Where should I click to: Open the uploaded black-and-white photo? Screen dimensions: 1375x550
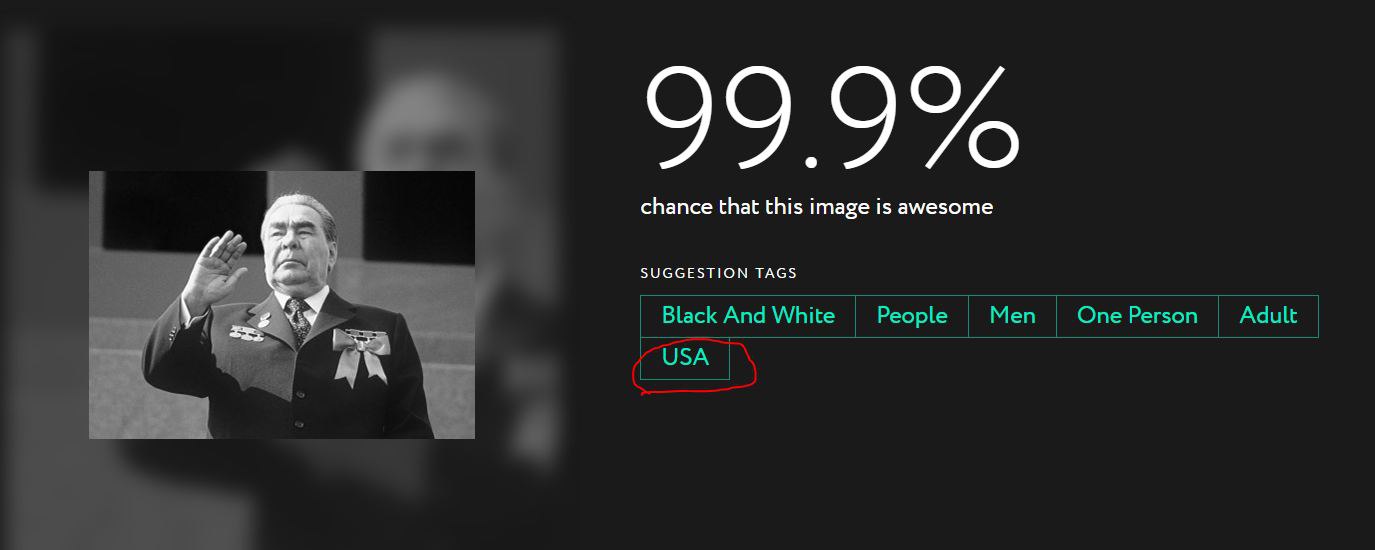pos(282,305)
